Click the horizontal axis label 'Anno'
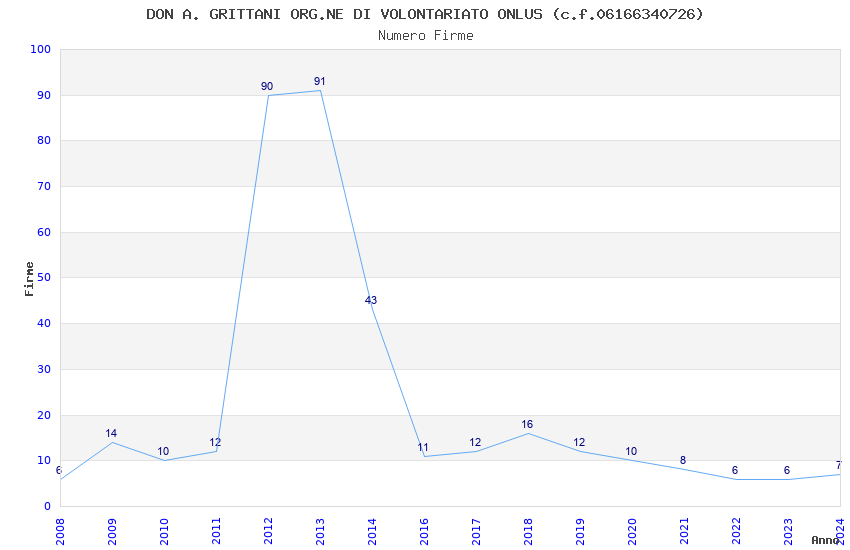The width and height of the screenshot is (850, 550). tap(825, 540)
